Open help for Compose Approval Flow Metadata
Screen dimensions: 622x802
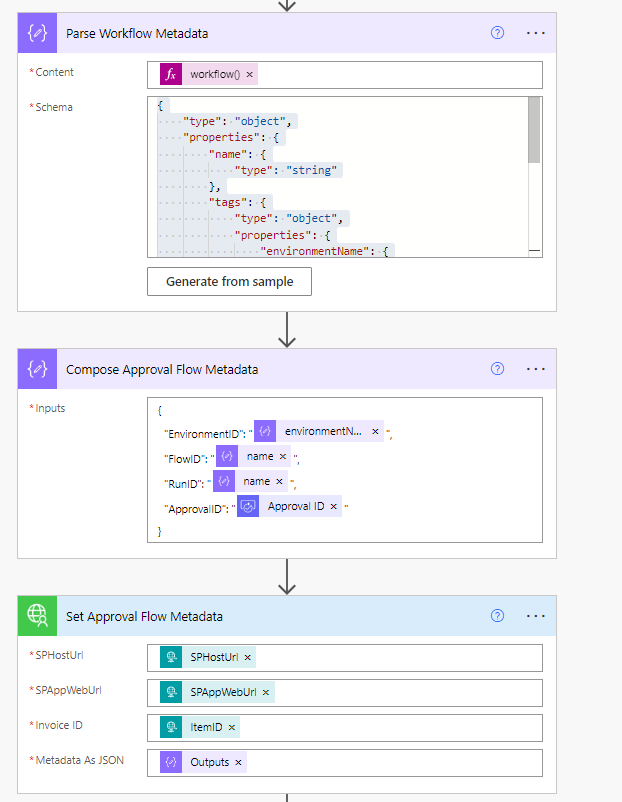(497, 369)
